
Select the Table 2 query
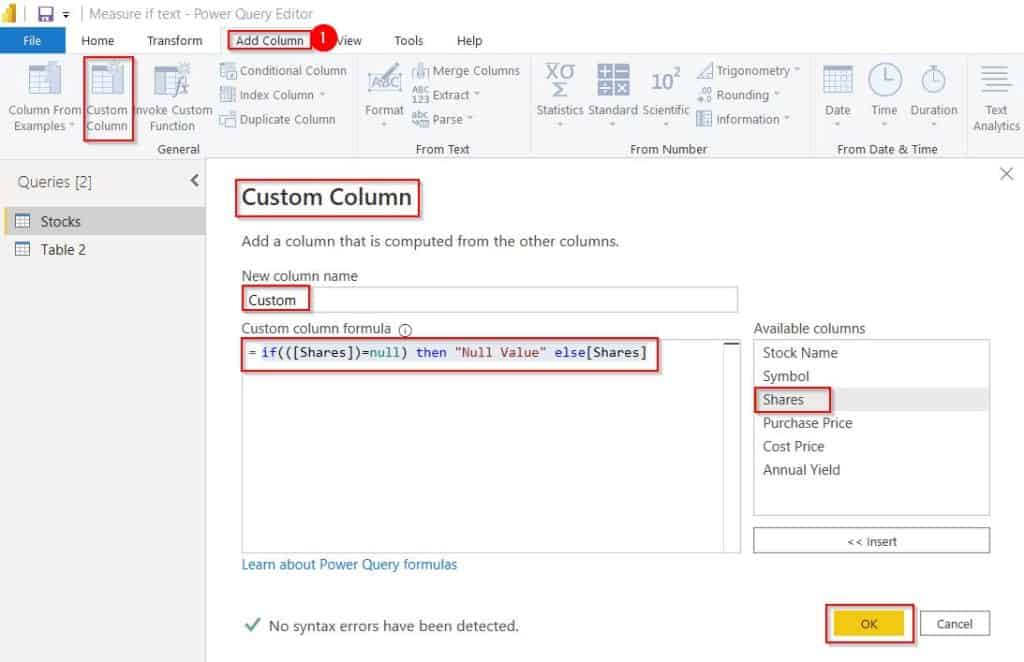point(104,249)
